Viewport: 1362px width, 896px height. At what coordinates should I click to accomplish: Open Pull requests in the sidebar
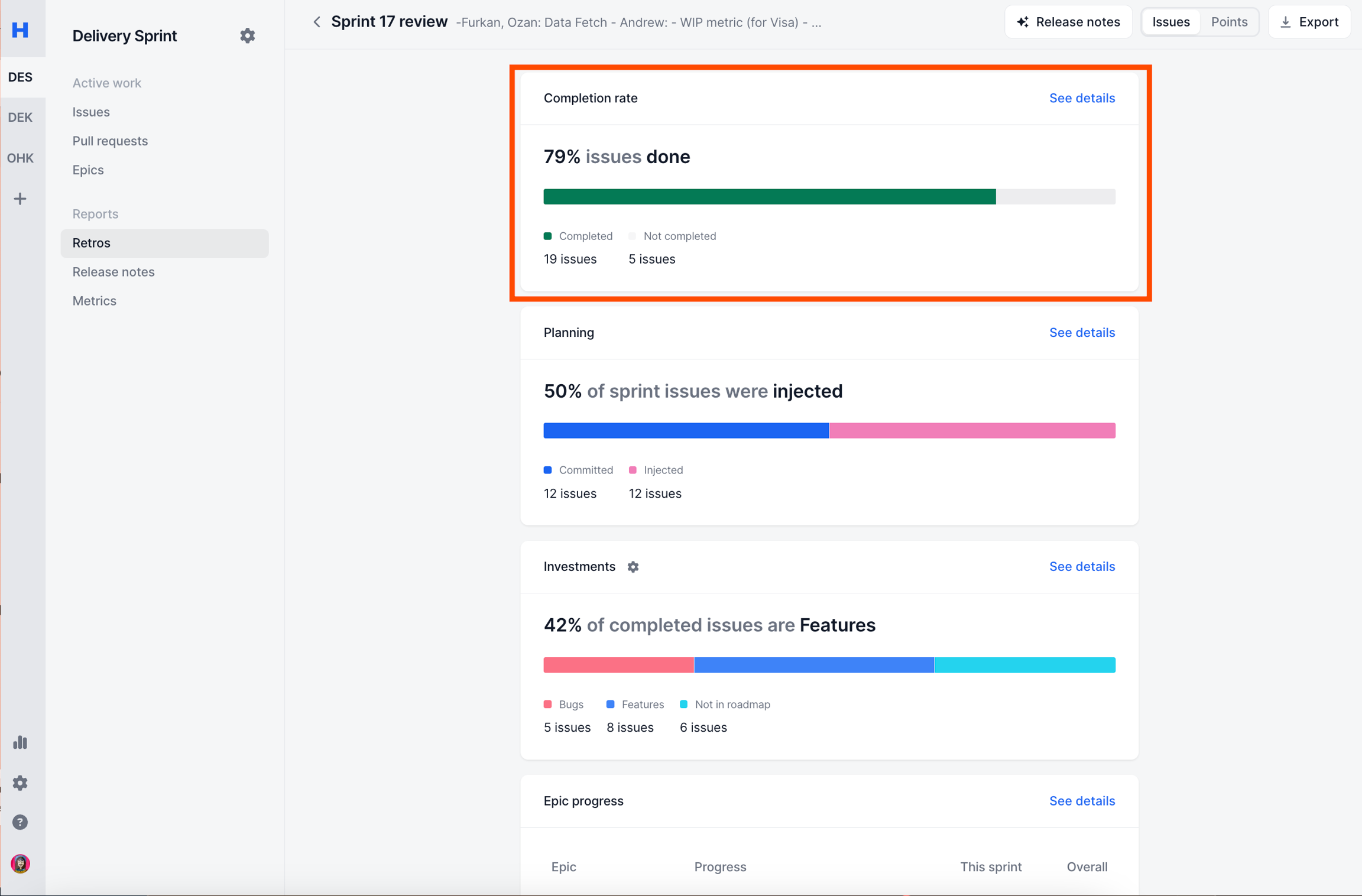click(110, 141)
